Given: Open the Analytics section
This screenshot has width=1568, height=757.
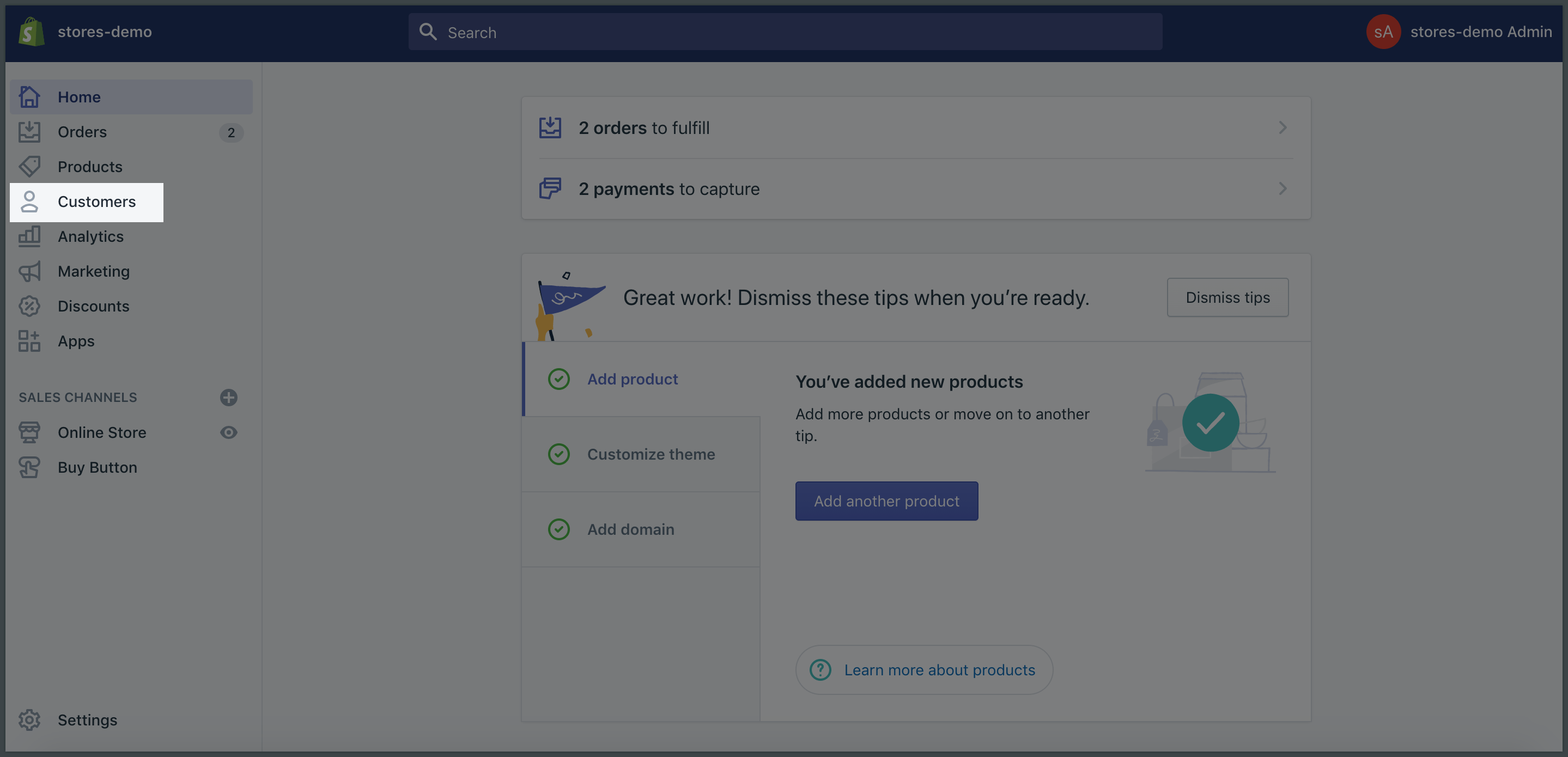Looking at the screenshot, I should click(x=90, y=236).
